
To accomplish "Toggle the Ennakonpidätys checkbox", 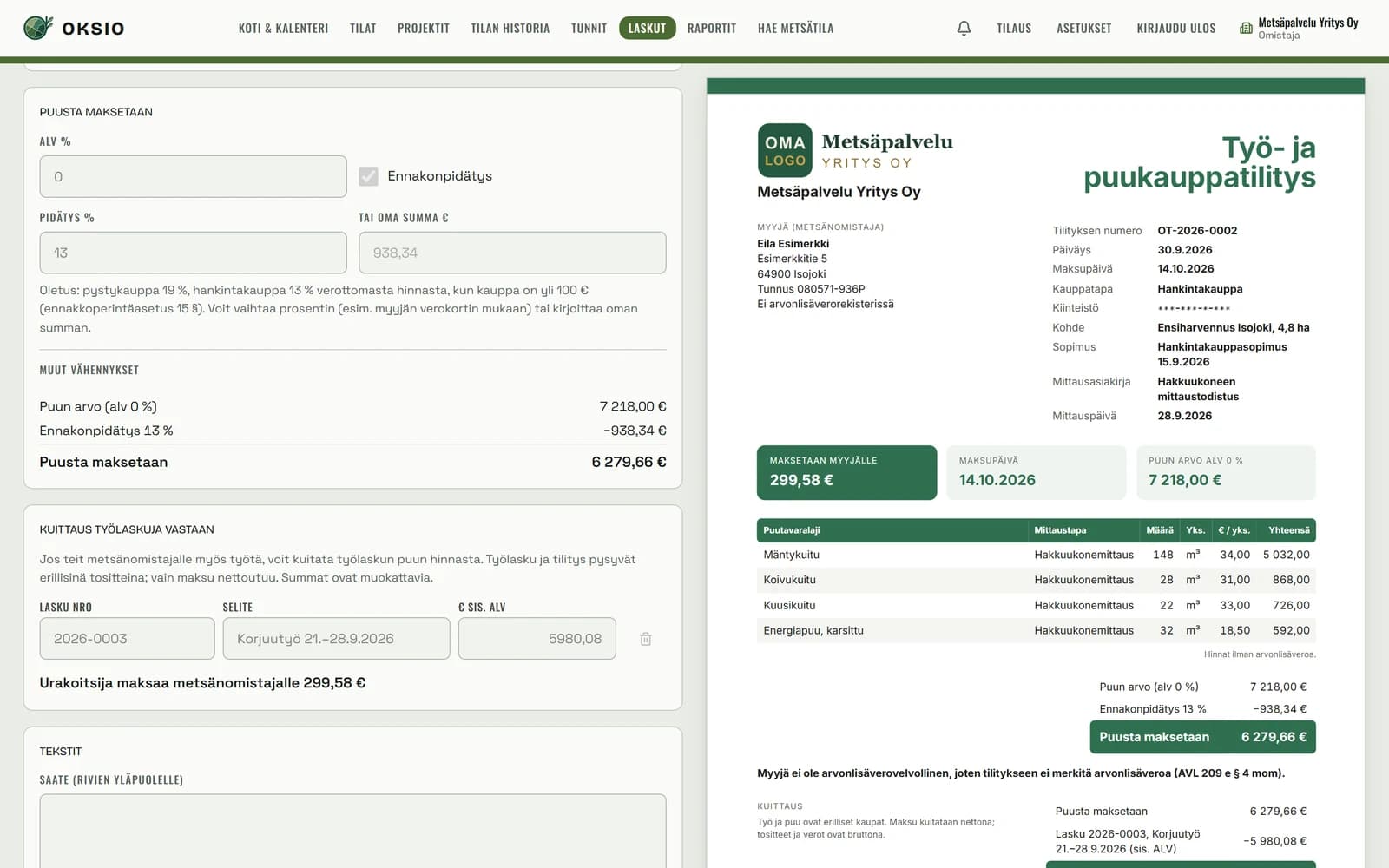I will pyautogui.click(x=368, y=176).
